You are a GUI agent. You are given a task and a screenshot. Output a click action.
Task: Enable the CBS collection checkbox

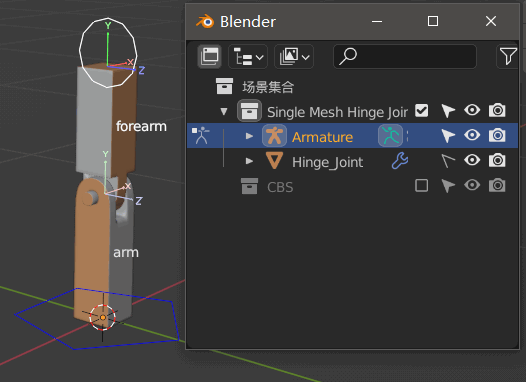(421, 185)
